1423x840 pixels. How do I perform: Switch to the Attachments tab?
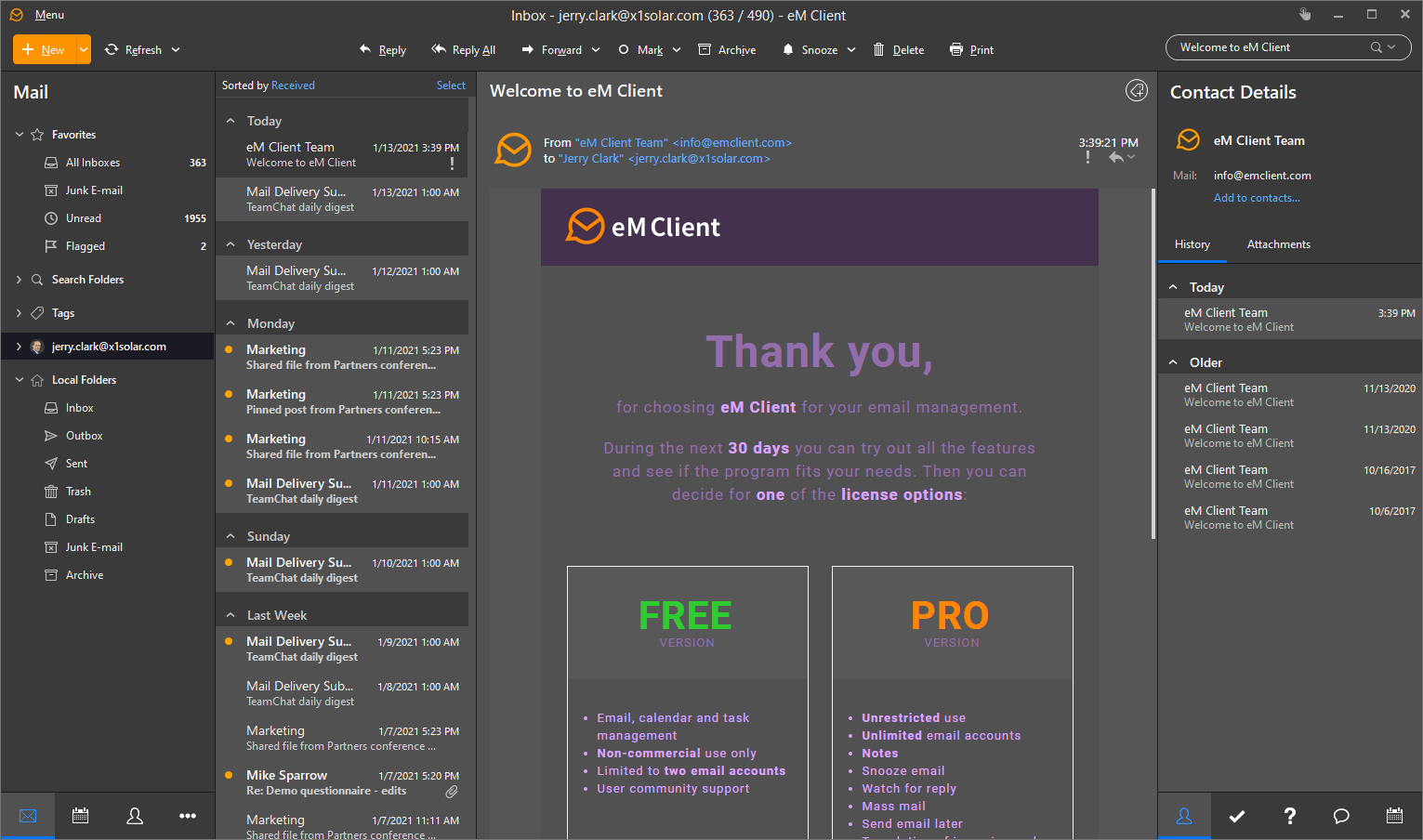tap(1278, 244)
